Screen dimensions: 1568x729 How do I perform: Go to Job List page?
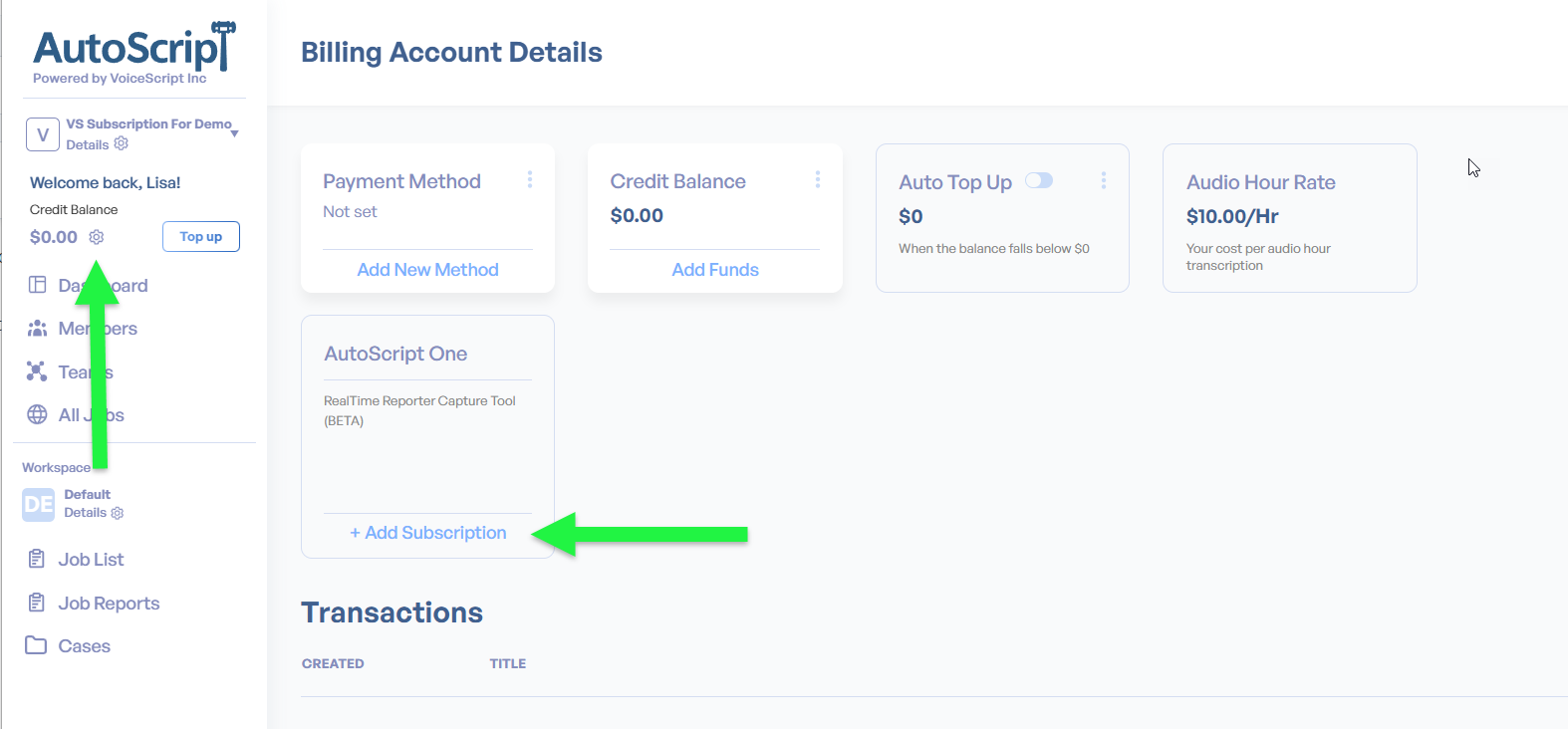coord(91,560)
